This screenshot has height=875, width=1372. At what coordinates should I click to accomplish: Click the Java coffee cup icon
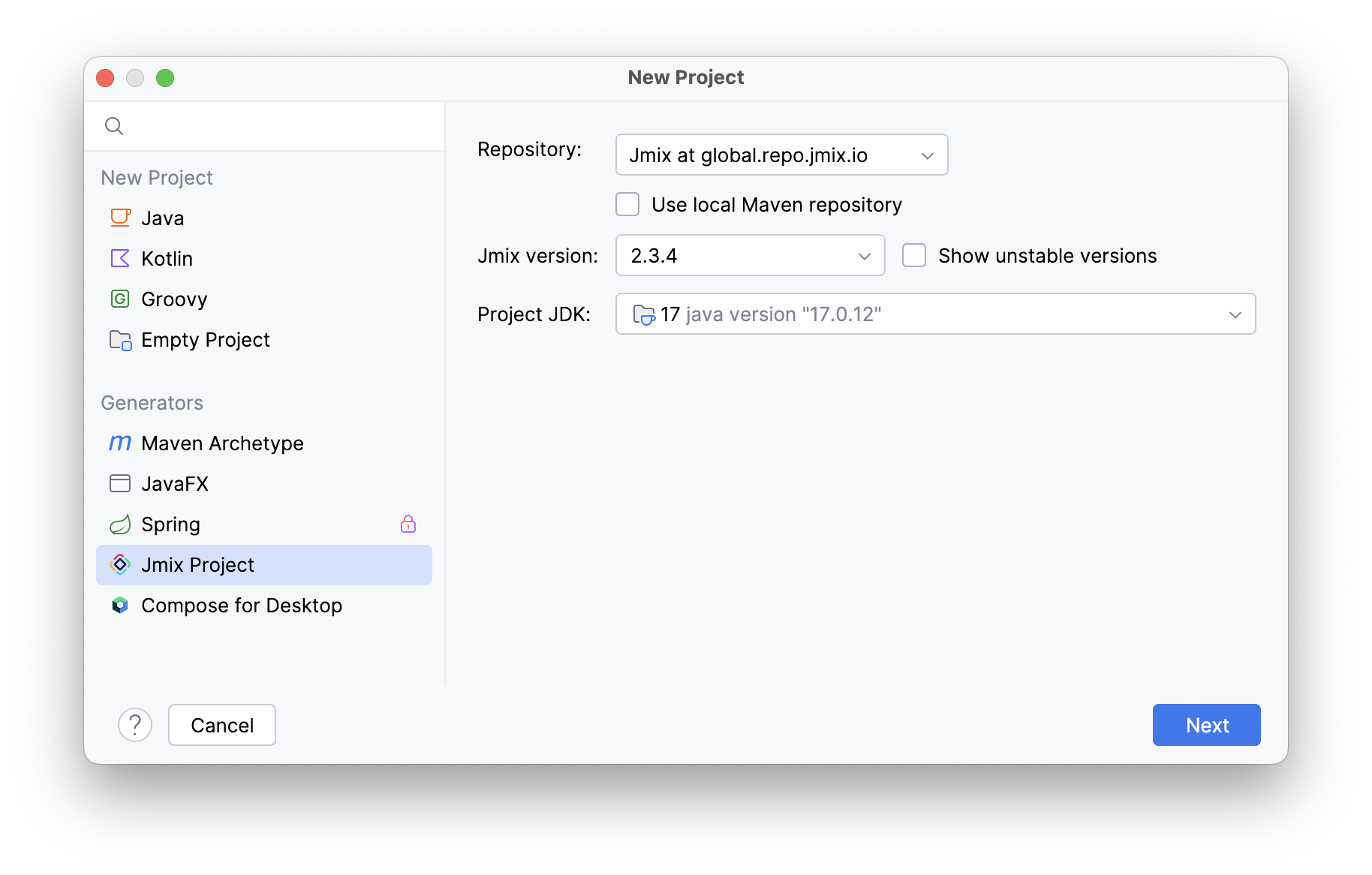(x=120, y=218)
